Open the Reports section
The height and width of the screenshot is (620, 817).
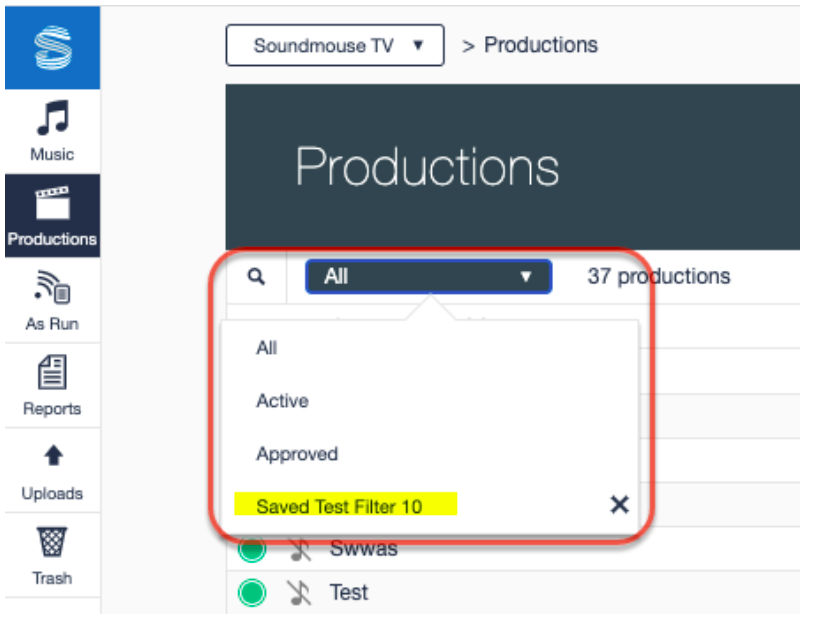pos(52,386)
